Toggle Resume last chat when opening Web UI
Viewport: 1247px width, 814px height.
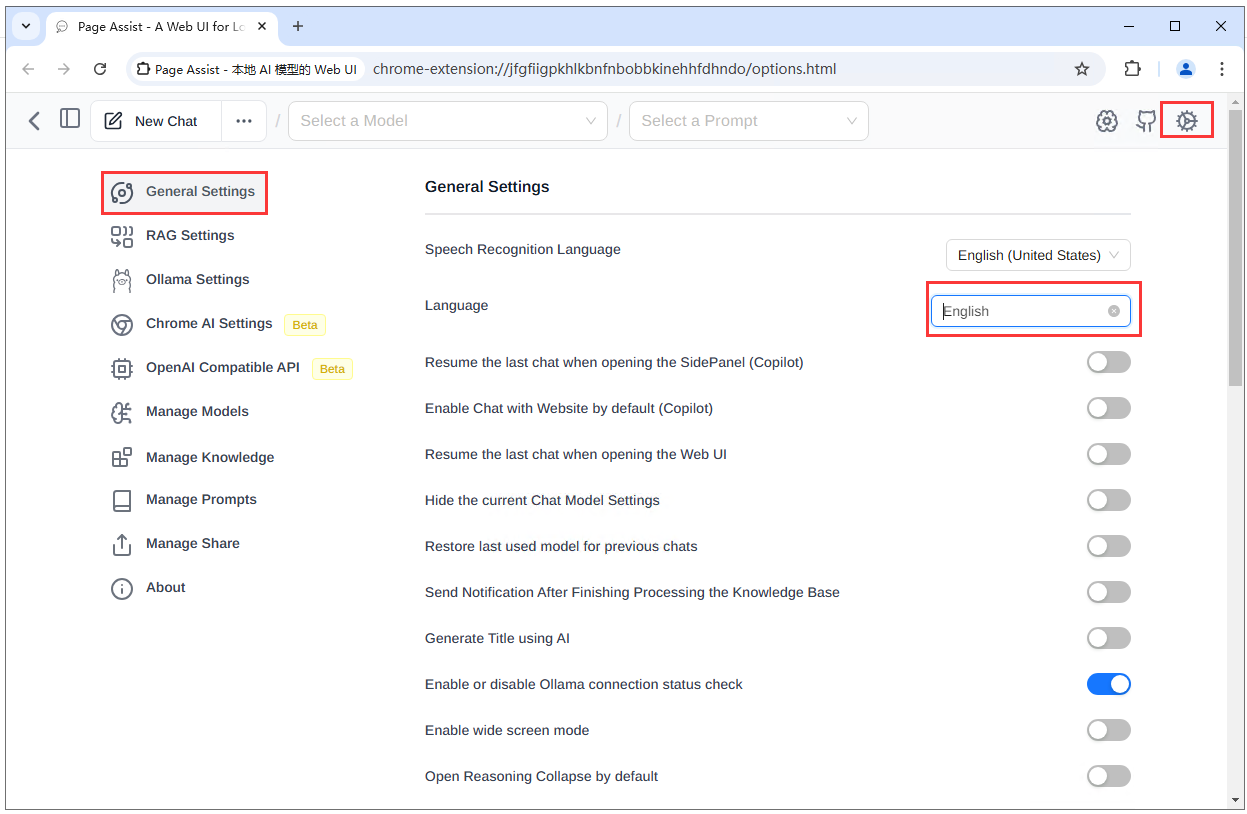tap(1109, 454)
